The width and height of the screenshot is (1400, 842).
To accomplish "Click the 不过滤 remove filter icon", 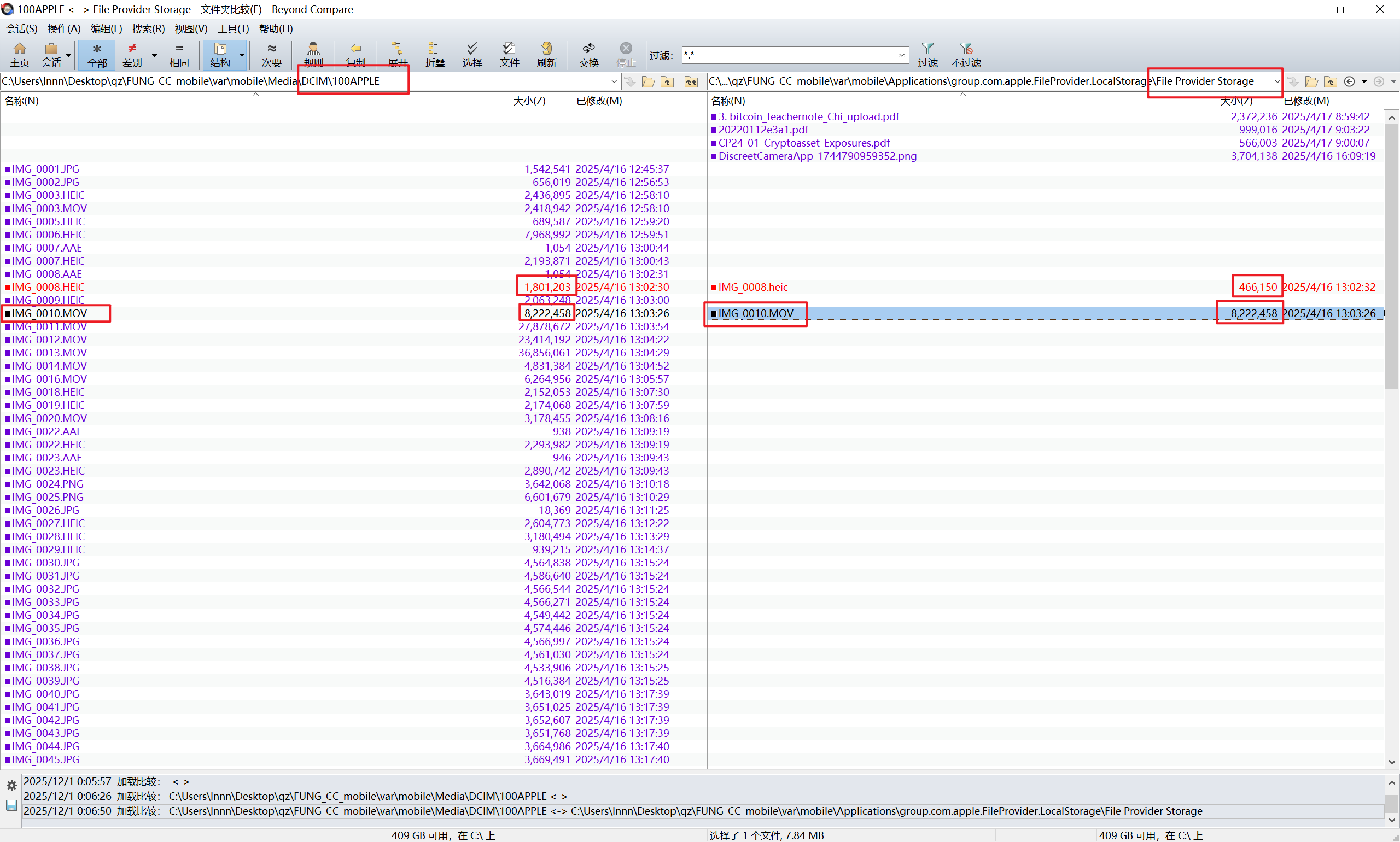I will coord(966,54).
